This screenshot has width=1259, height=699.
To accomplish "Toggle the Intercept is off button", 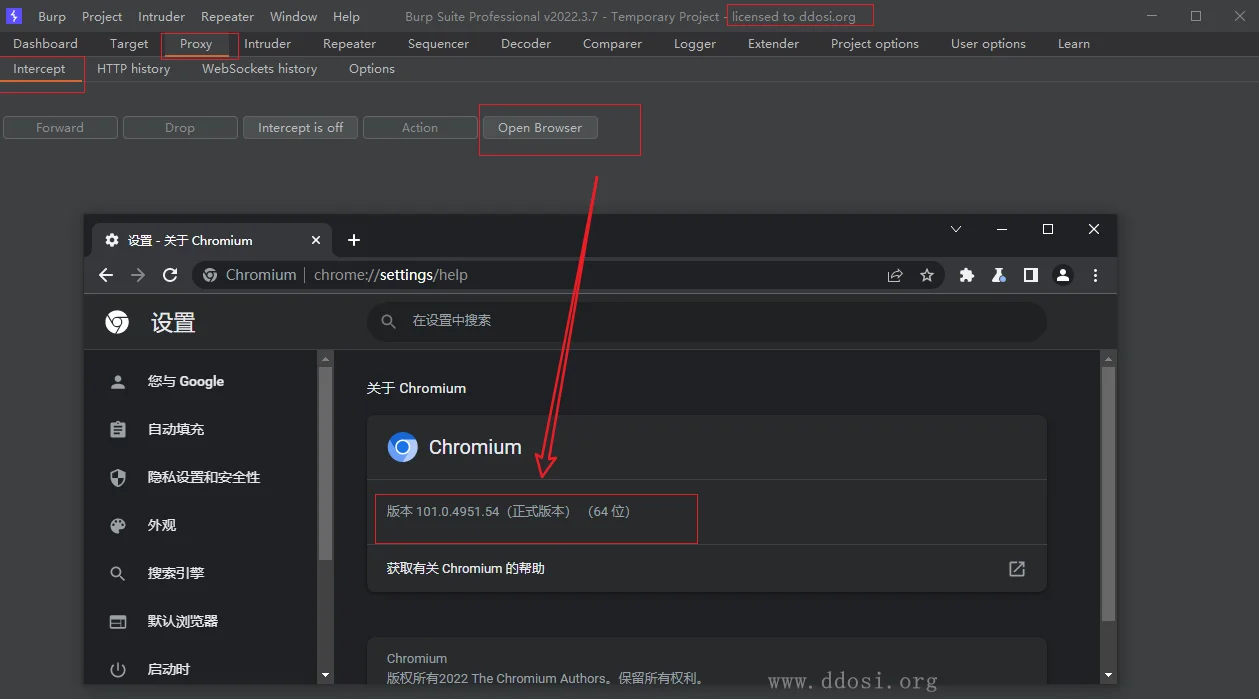I will click(300, 128).
